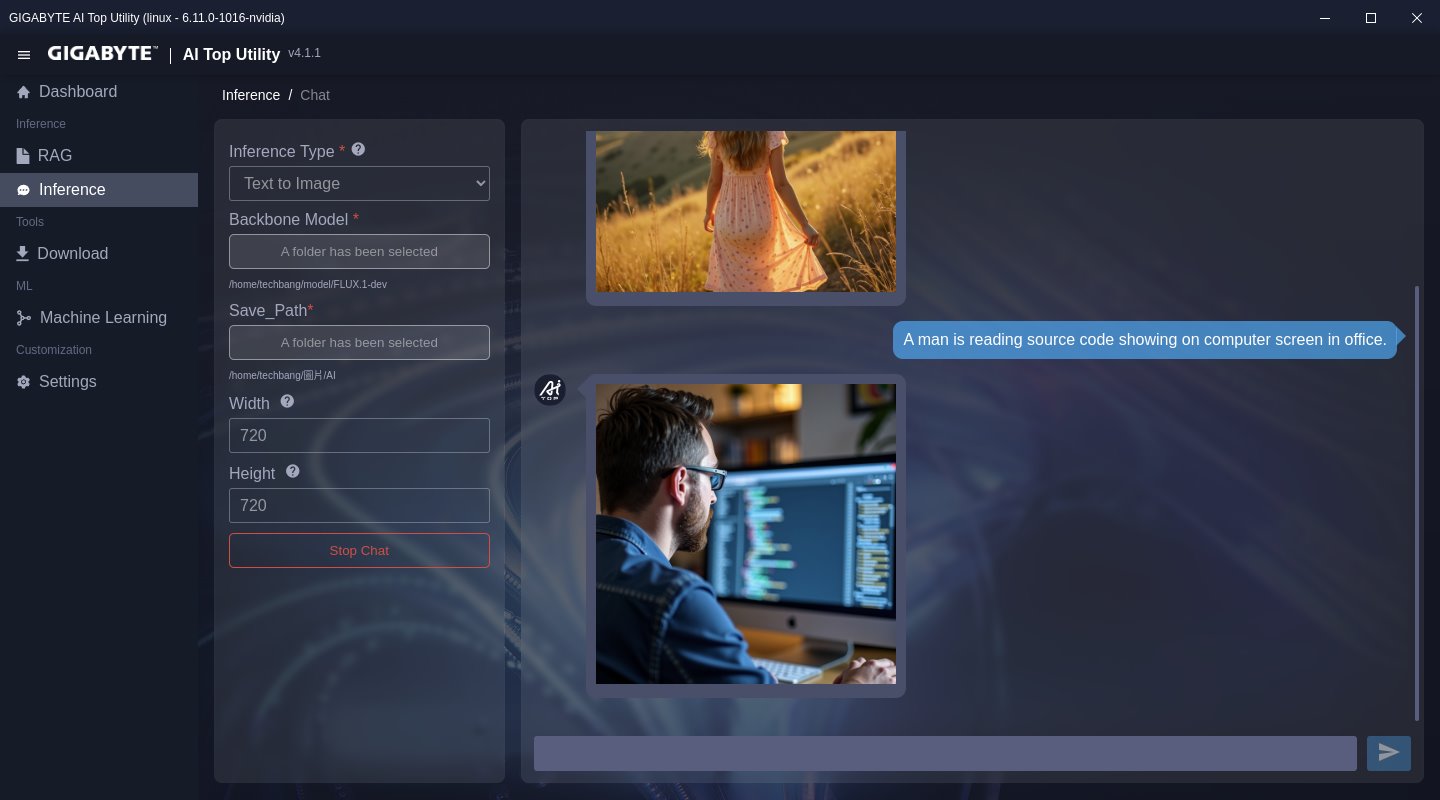The height and width of the screenshot is (800, 1440).
Task: Click the Settings gear icon
Action: (x=23, y=382)
